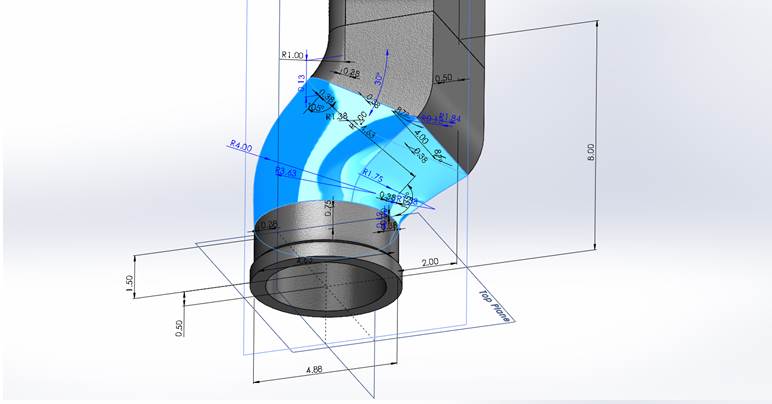Click the 4.00 sketch dimension
This screenshot has height=404, width=772.
tap(421, 136)
